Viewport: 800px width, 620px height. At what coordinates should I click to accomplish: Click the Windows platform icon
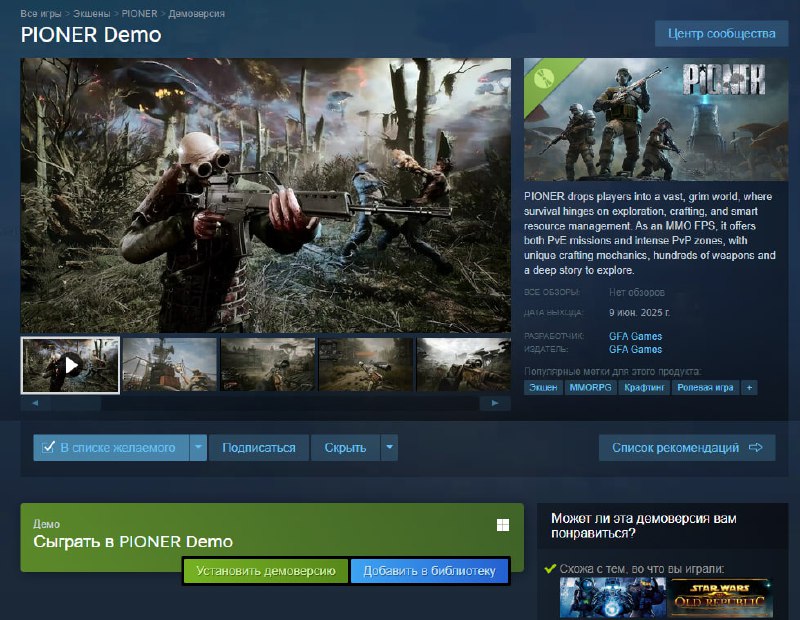(x=503, y=525)
